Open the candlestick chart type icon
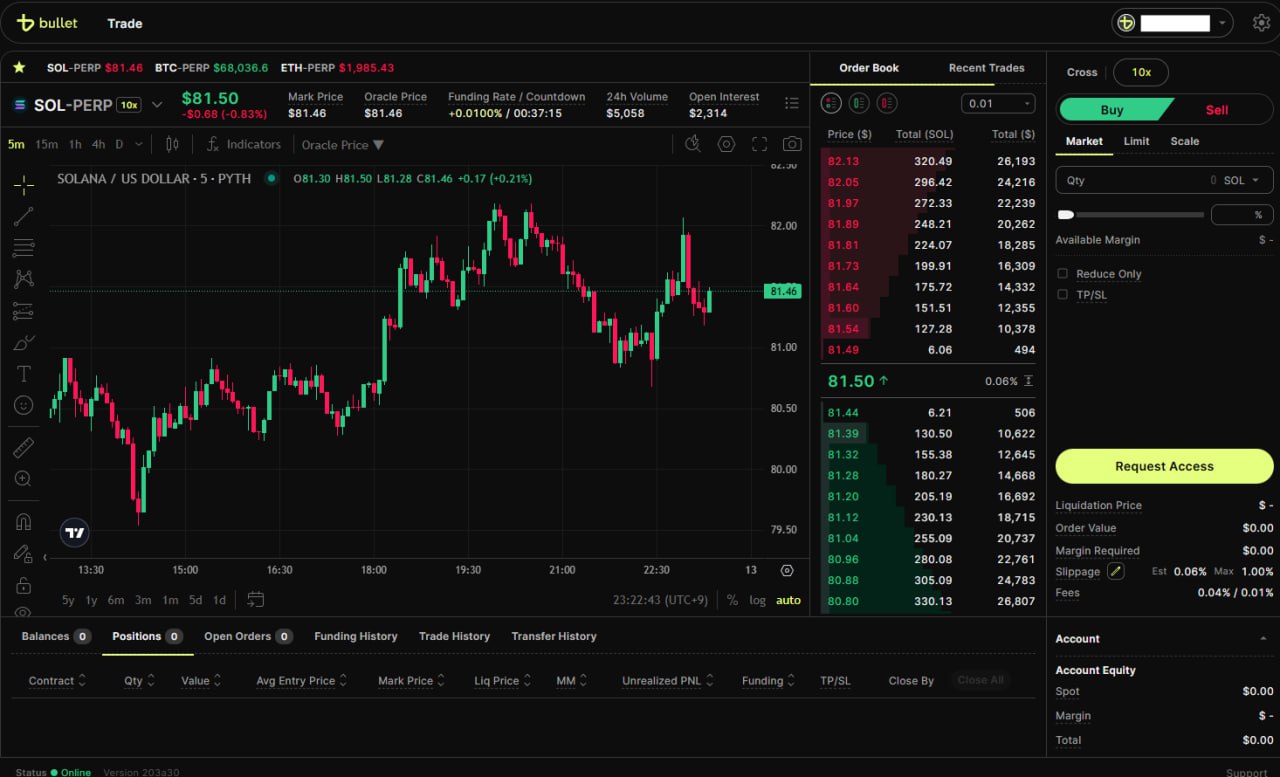The image size is (1280, 777). point(172,144)
